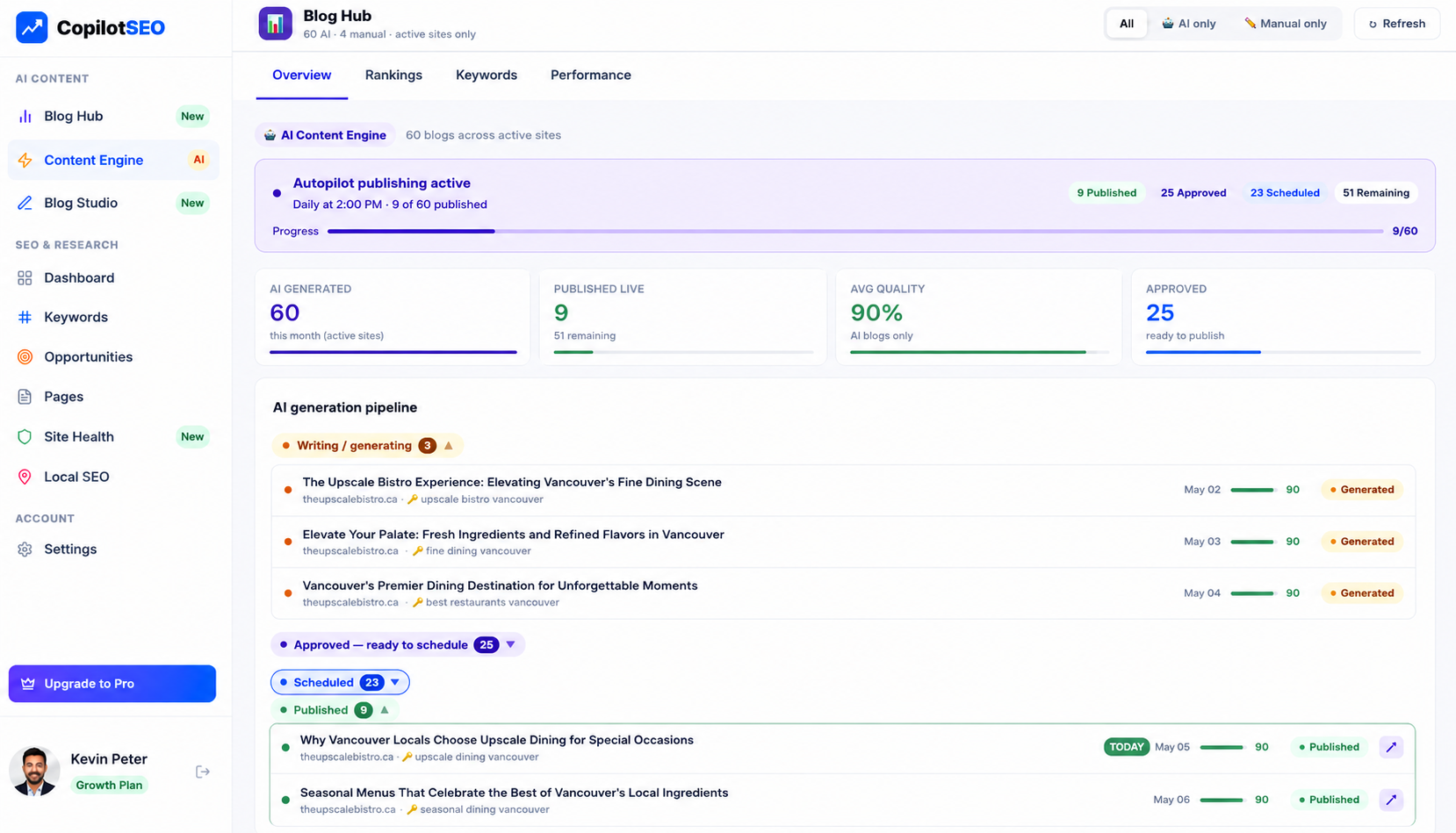Image resolution: width=1456 pixels, height=833 pixels.
Task: Click the Autopilot Progress bar
Action: (855, 232)
